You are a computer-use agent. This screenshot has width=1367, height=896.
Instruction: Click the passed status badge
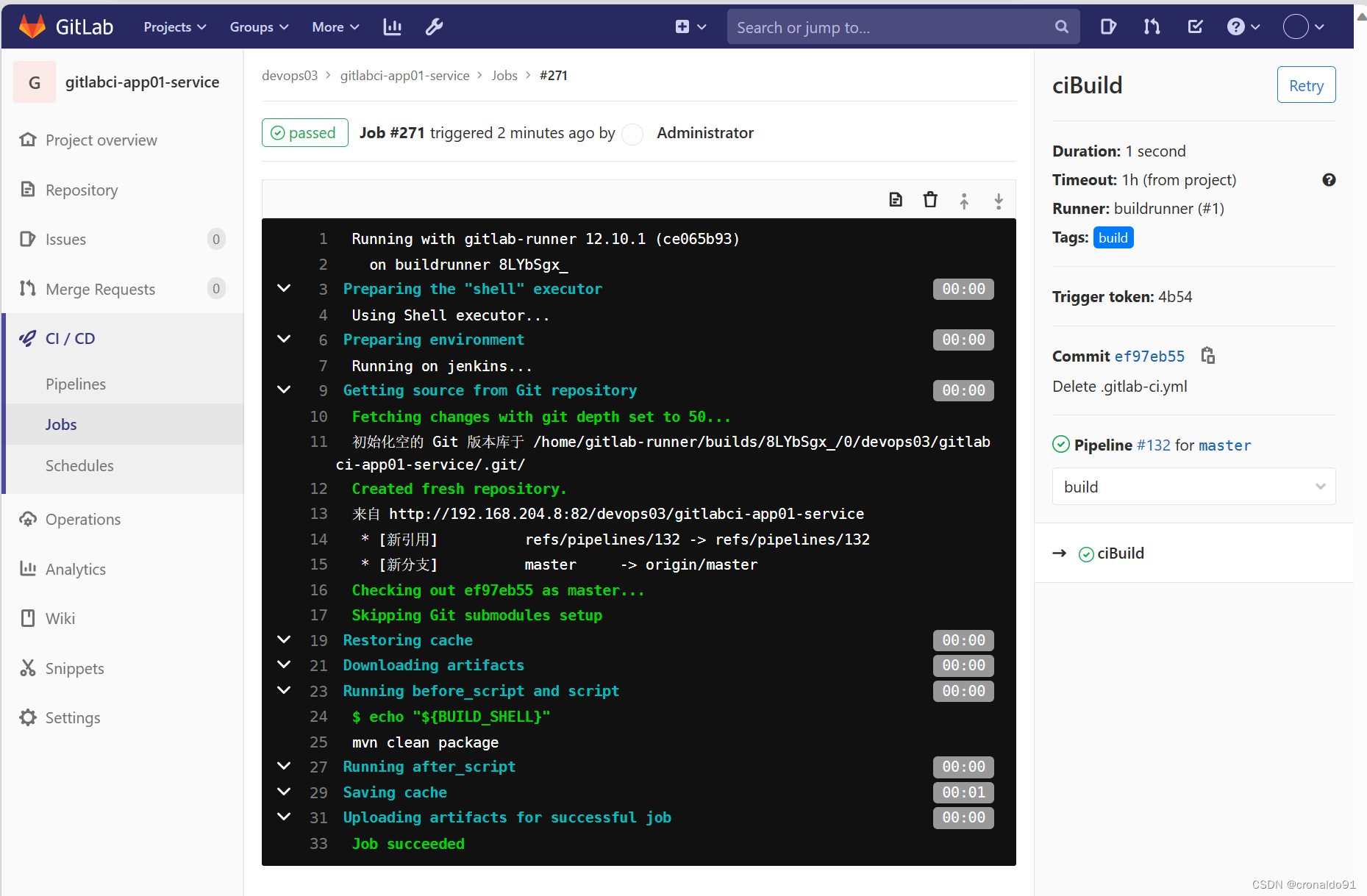(304, 133)
